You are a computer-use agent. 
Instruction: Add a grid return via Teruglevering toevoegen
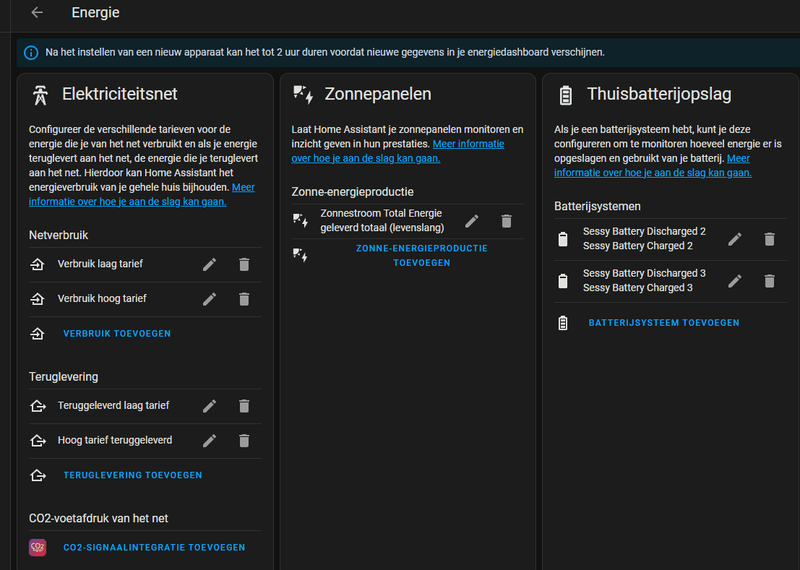[132, 475]
